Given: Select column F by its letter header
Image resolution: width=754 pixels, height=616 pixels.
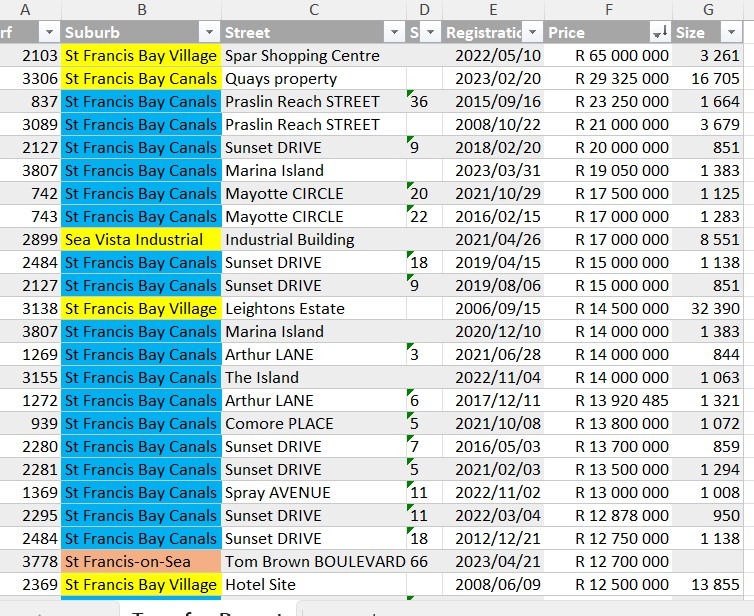Looking at the screenshot, I should point(608,9).
